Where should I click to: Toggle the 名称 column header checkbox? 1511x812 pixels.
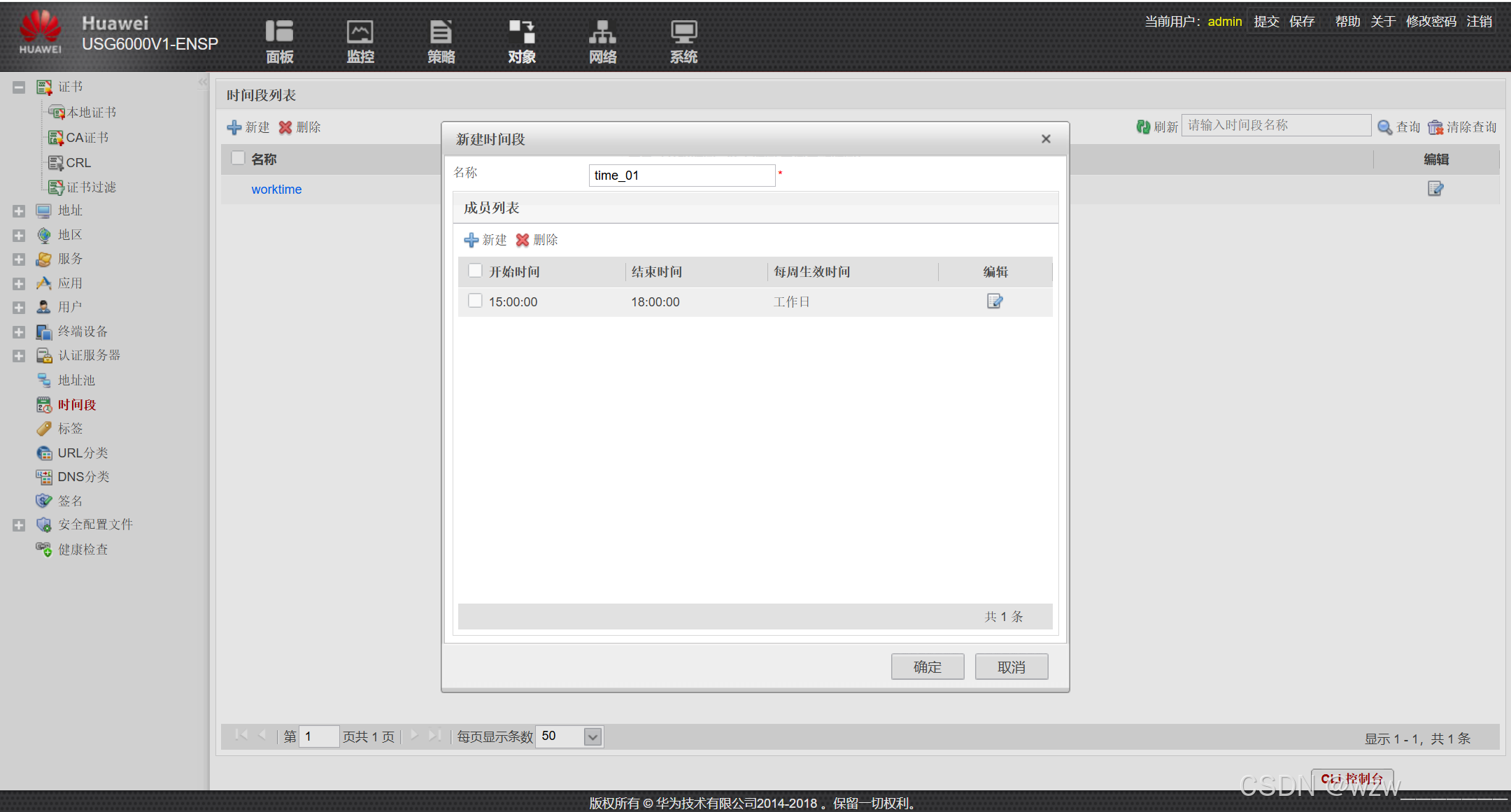point(238,158)
